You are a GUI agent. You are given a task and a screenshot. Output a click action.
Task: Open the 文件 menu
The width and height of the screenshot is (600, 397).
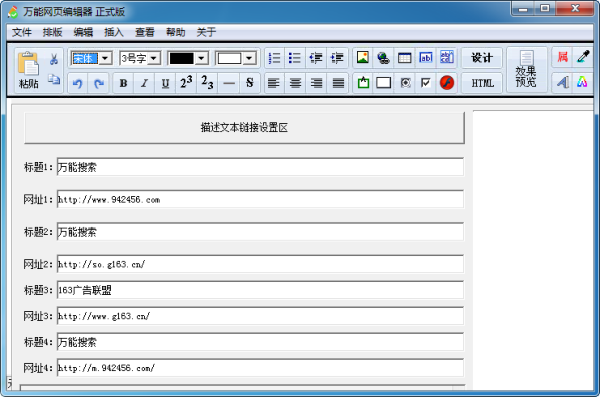[x=22, y=33]
